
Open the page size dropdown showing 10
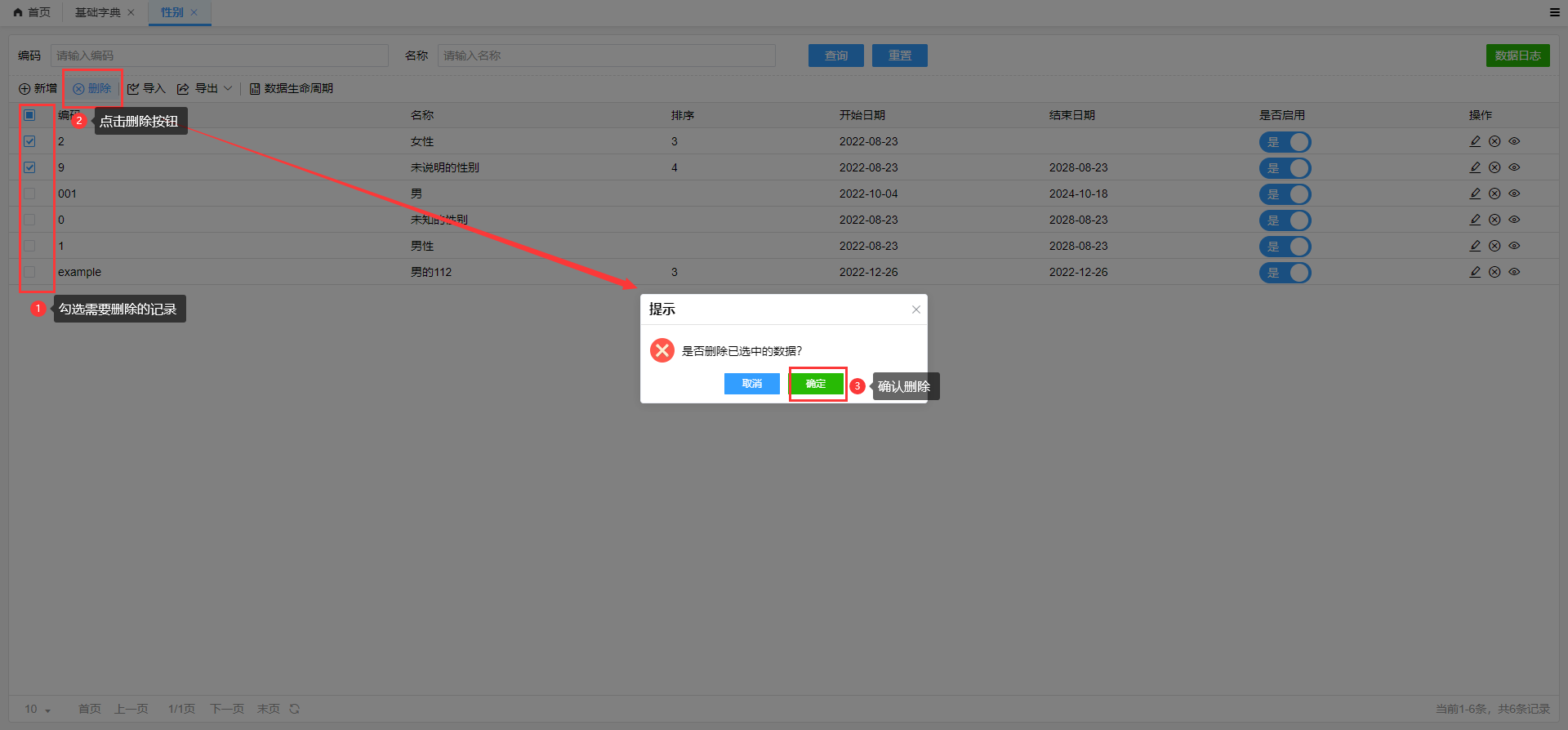click(x=38, y=709)
